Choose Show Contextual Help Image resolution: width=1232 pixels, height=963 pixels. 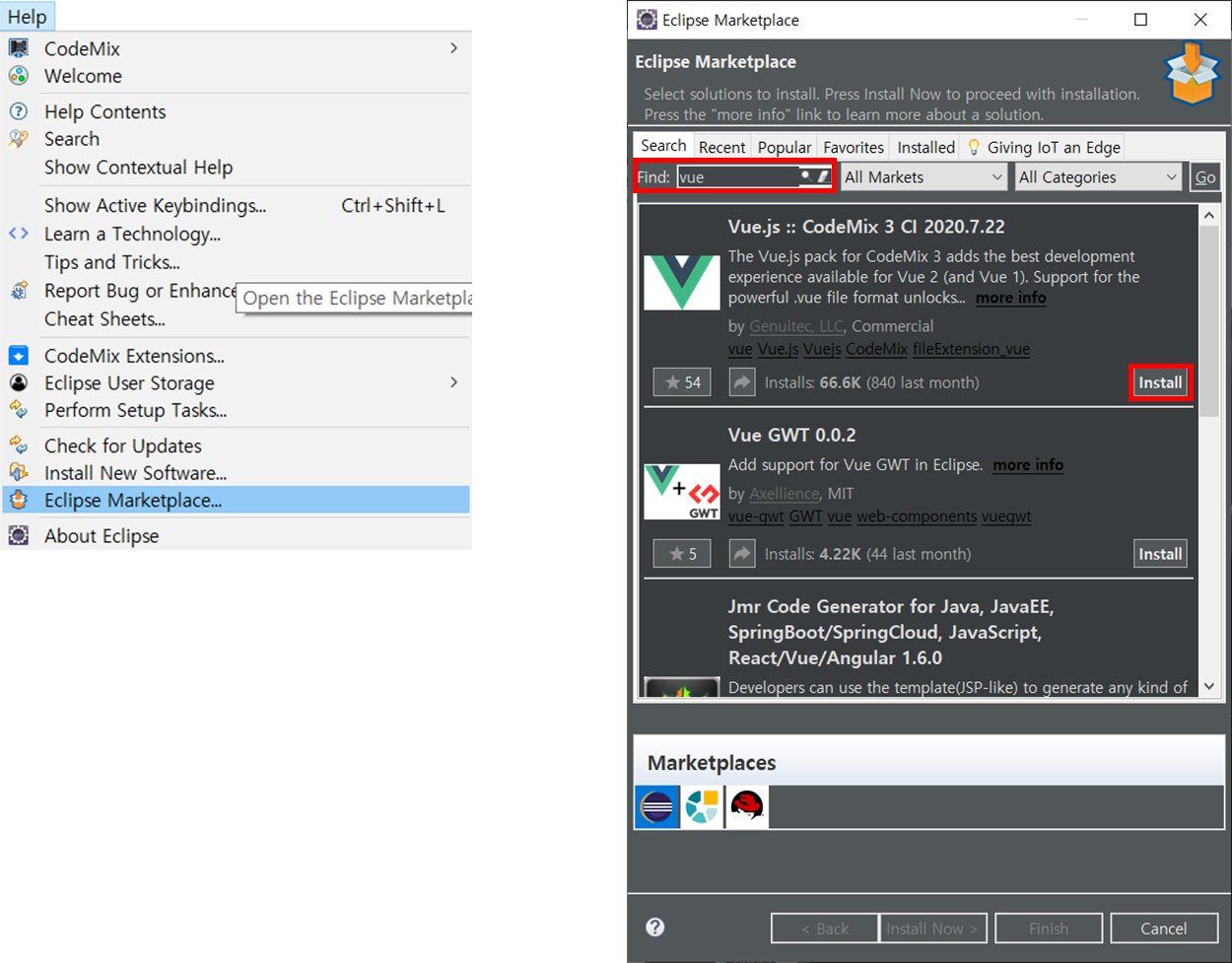[237, 168]
